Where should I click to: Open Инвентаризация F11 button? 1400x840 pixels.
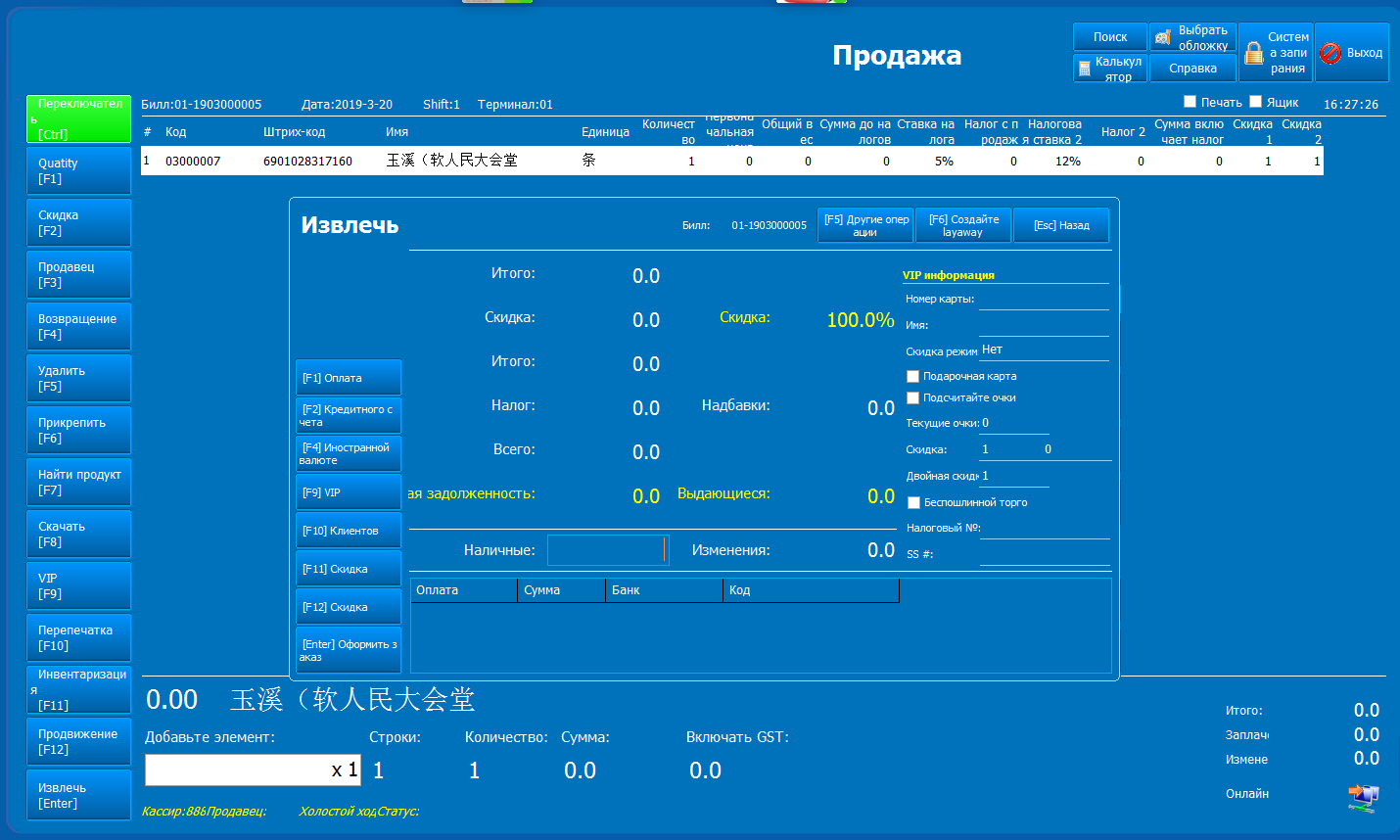click(x=78, y=689)
